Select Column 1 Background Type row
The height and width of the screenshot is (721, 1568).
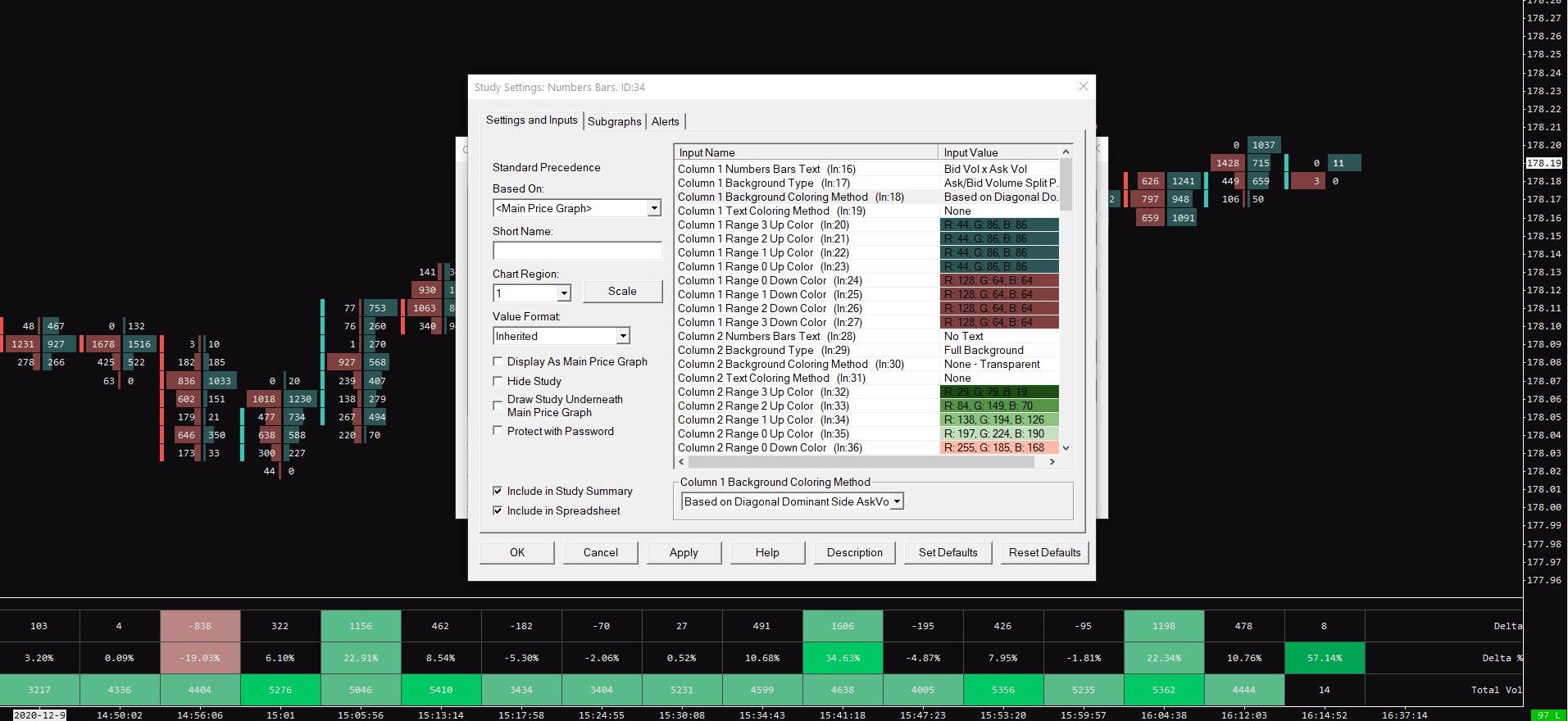(867, 183)
